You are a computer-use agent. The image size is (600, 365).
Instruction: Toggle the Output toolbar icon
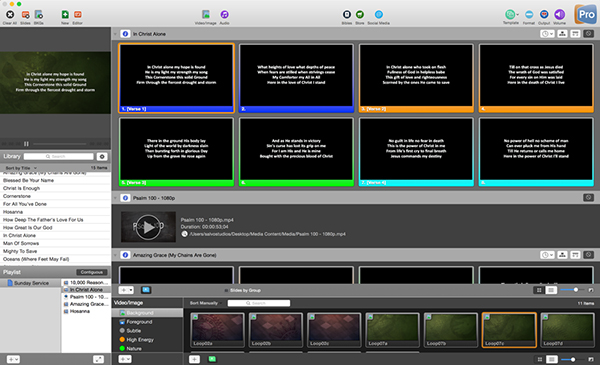click(x=544, y=15)
